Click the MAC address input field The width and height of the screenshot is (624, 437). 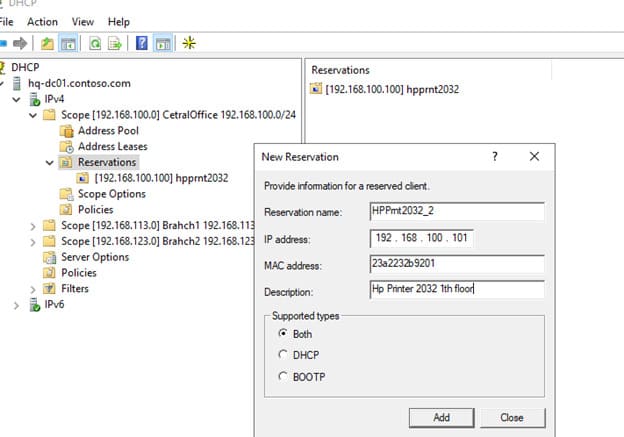point(456,264)
